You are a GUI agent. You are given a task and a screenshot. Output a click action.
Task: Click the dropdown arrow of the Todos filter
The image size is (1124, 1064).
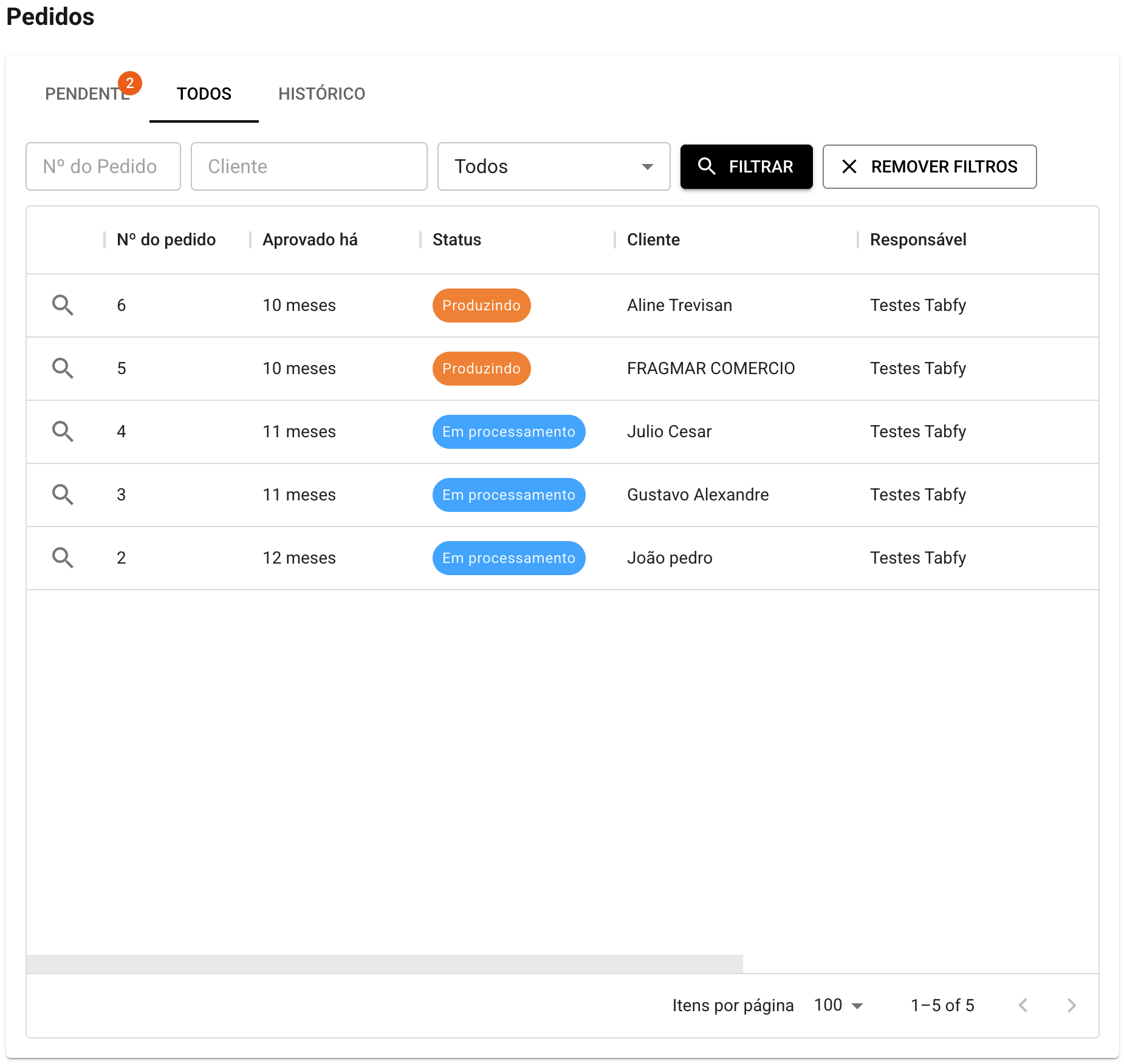click(x=647, y=166)
